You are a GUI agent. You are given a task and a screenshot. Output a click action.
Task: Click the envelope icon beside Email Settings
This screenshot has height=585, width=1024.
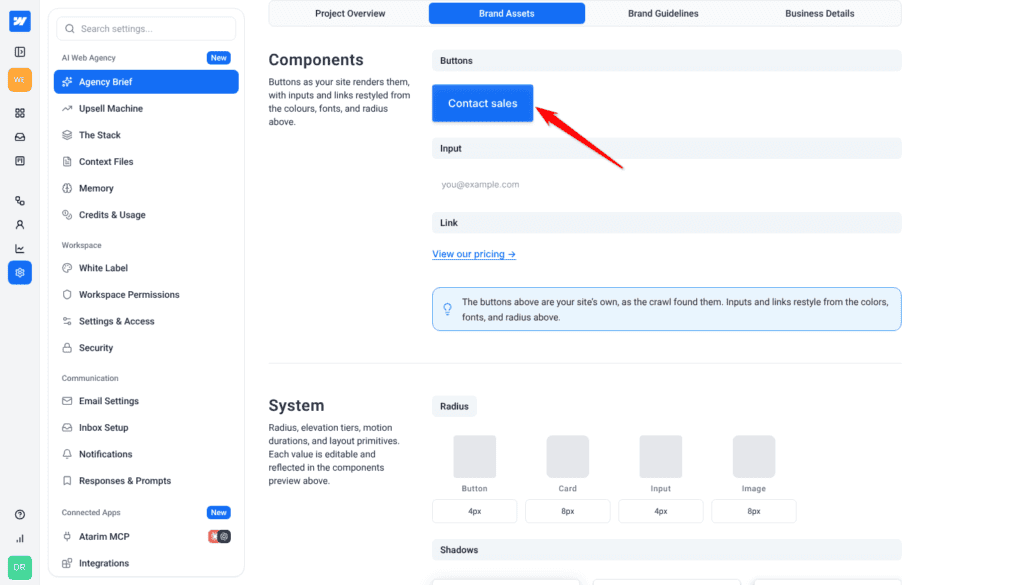point(67,401)
